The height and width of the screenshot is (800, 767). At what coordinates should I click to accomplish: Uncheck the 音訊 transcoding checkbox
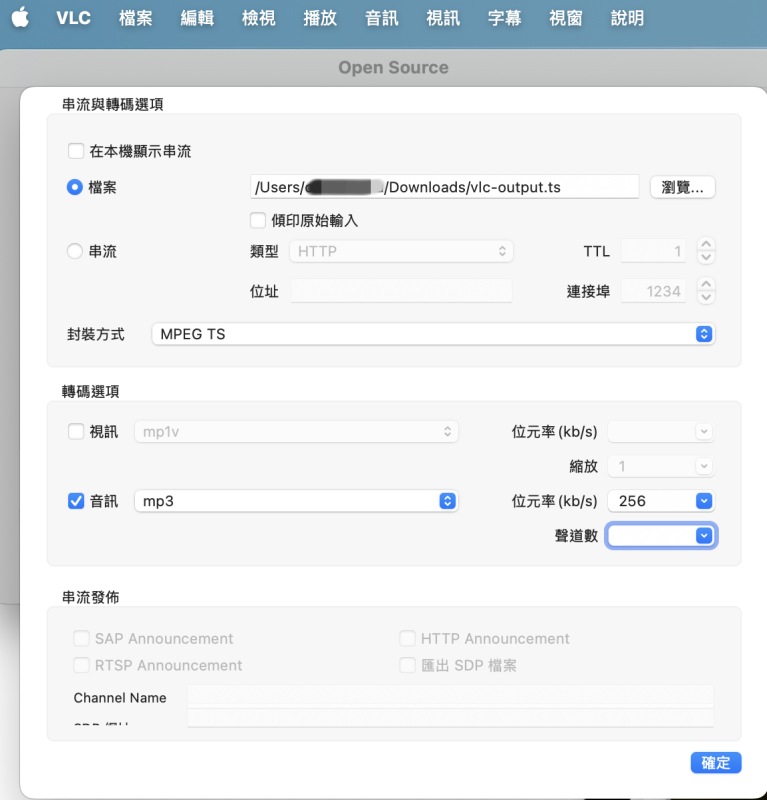[76, 501]
